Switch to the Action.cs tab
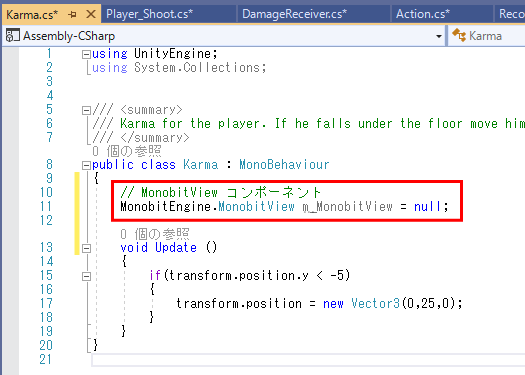 (x=423, y=14)
